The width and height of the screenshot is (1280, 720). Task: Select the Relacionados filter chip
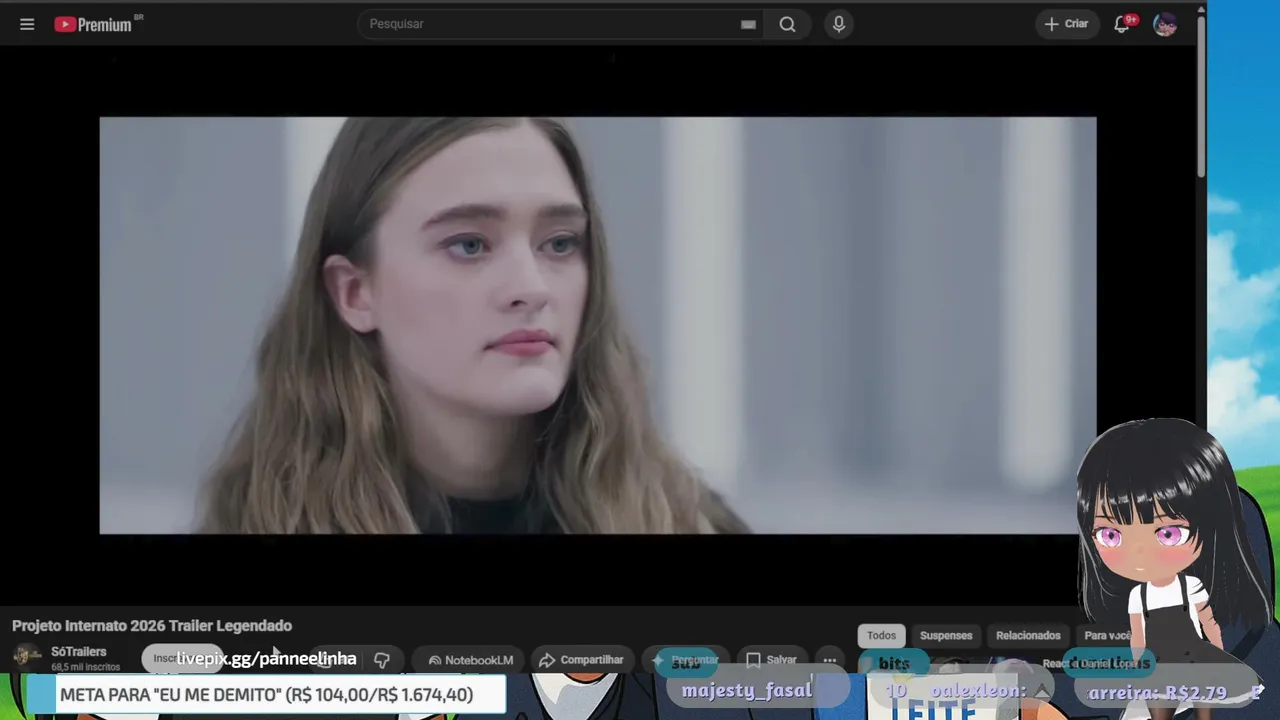pos(1028,636)
